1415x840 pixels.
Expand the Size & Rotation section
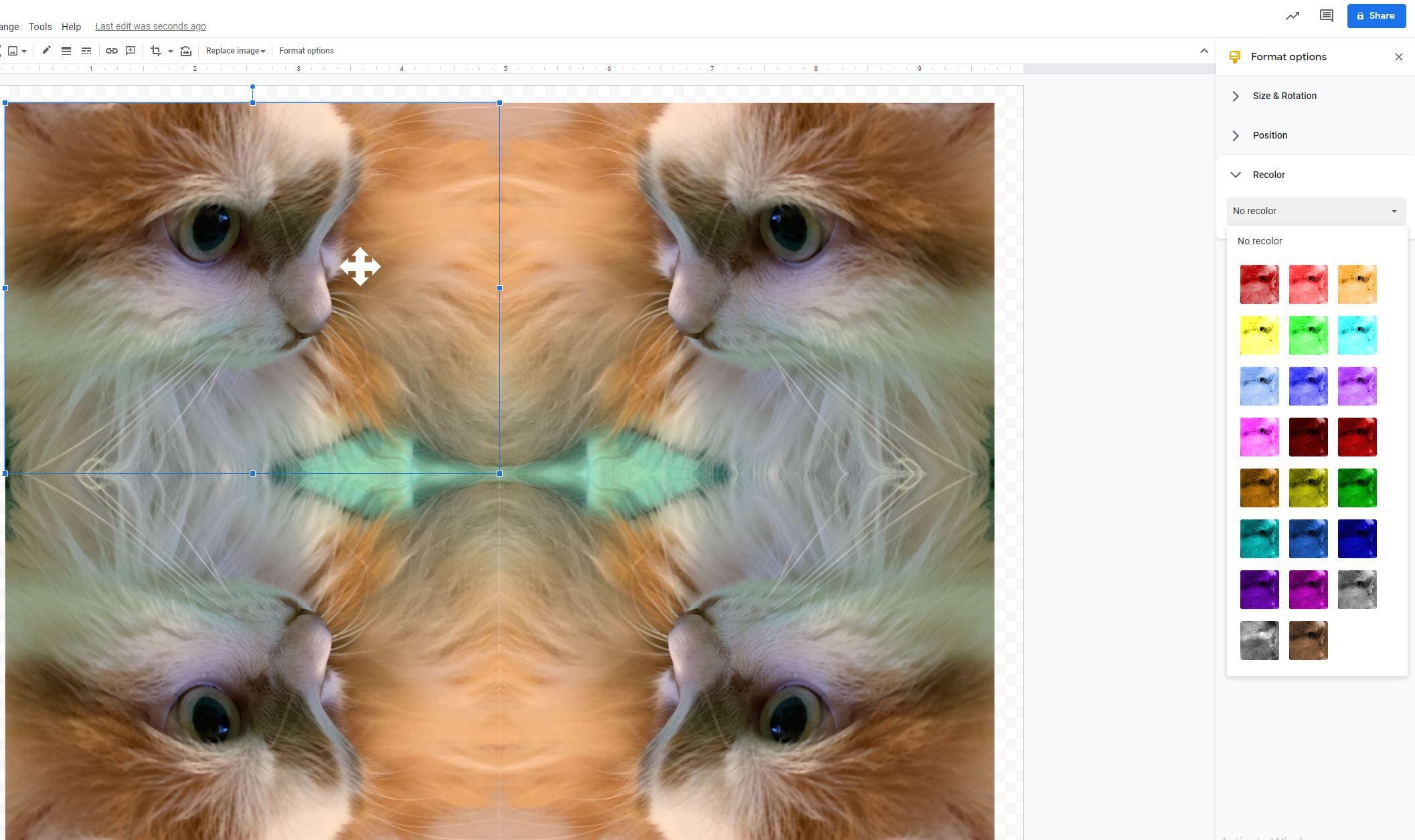click(x=1284, y=96)
